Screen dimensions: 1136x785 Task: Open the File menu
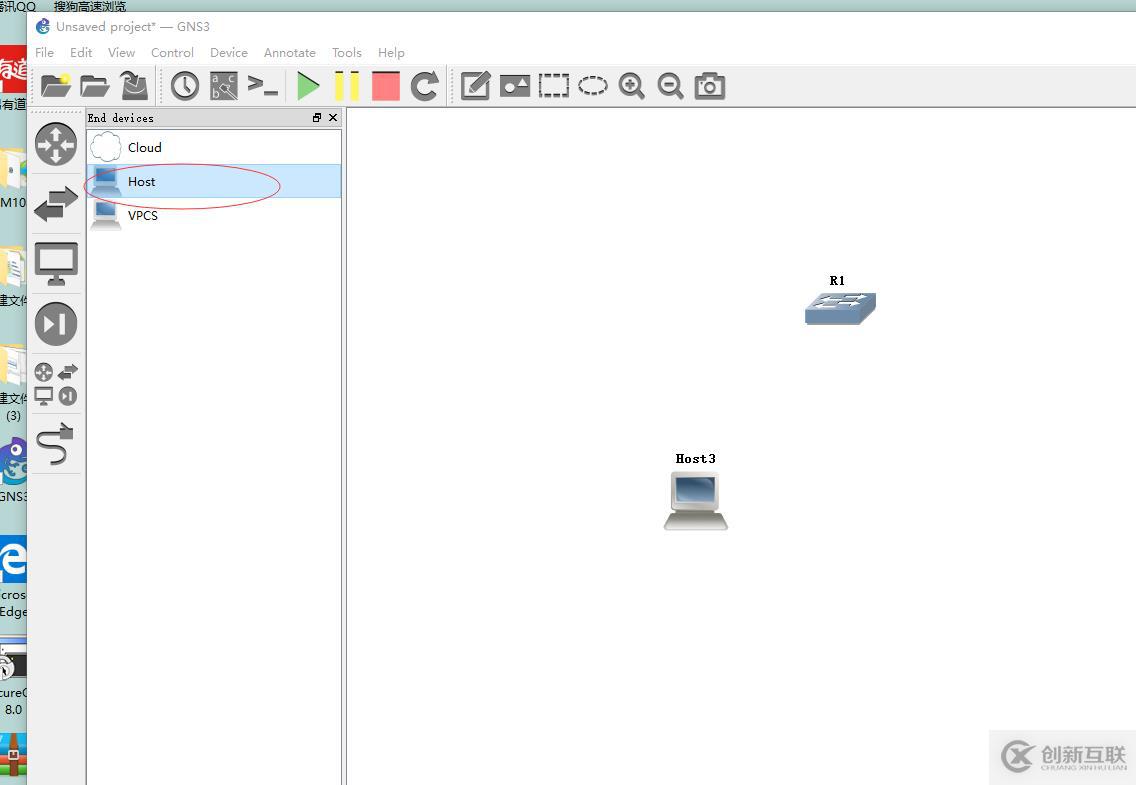44,52
